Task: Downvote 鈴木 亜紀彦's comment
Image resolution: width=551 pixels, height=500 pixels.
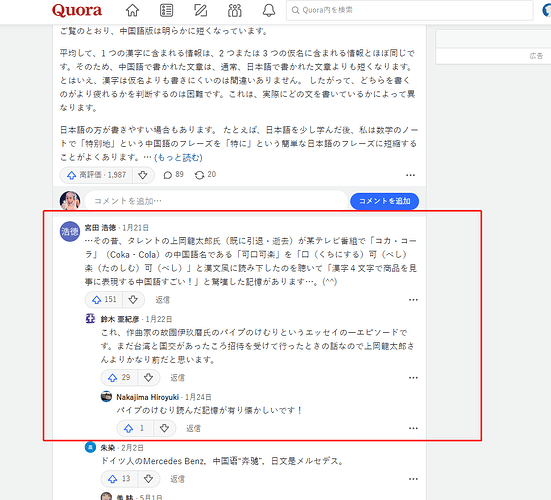Action: (x=148, y=378)
